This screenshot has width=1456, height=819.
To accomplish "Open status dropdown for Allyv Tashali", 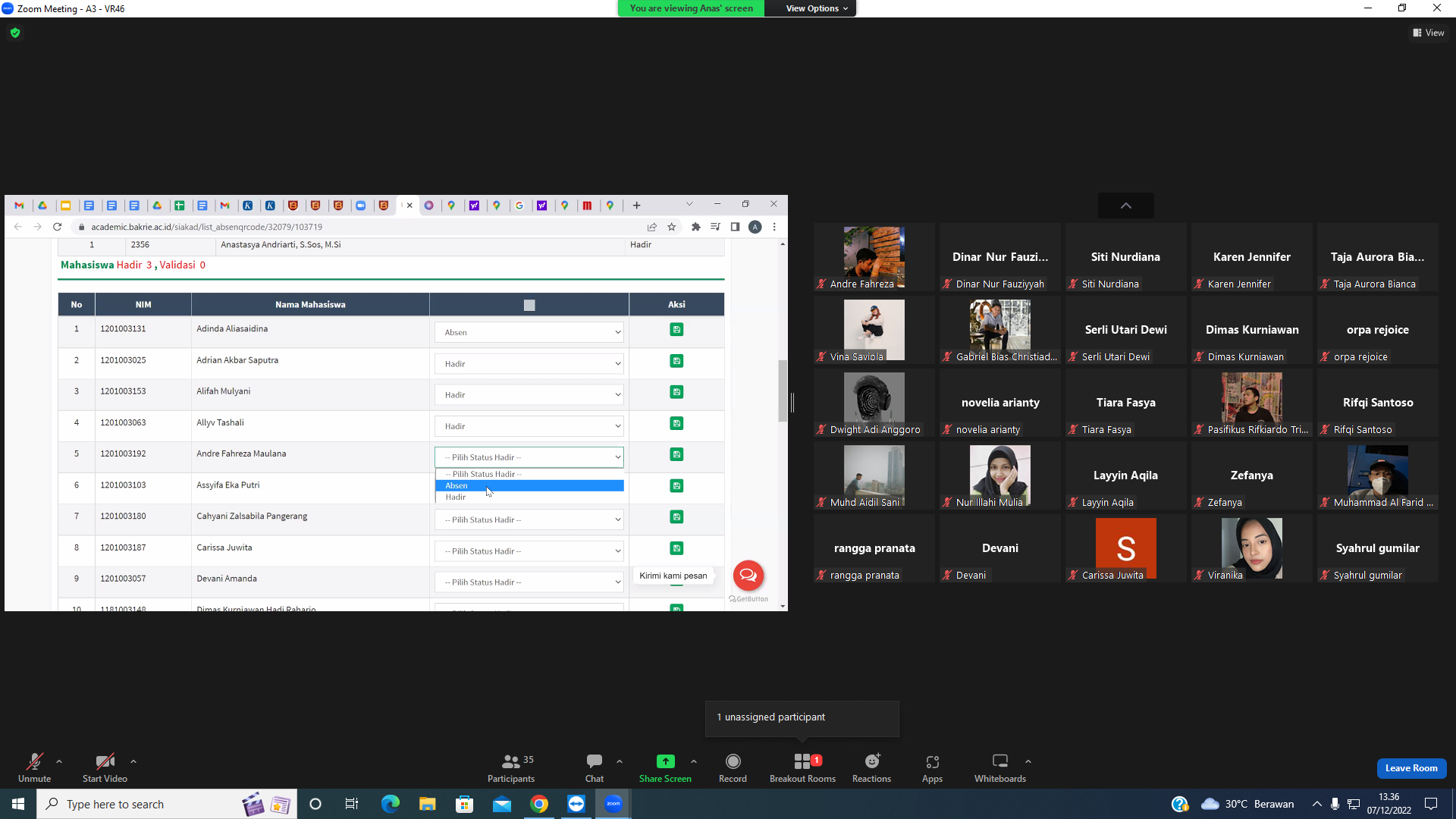I will 529,426.
